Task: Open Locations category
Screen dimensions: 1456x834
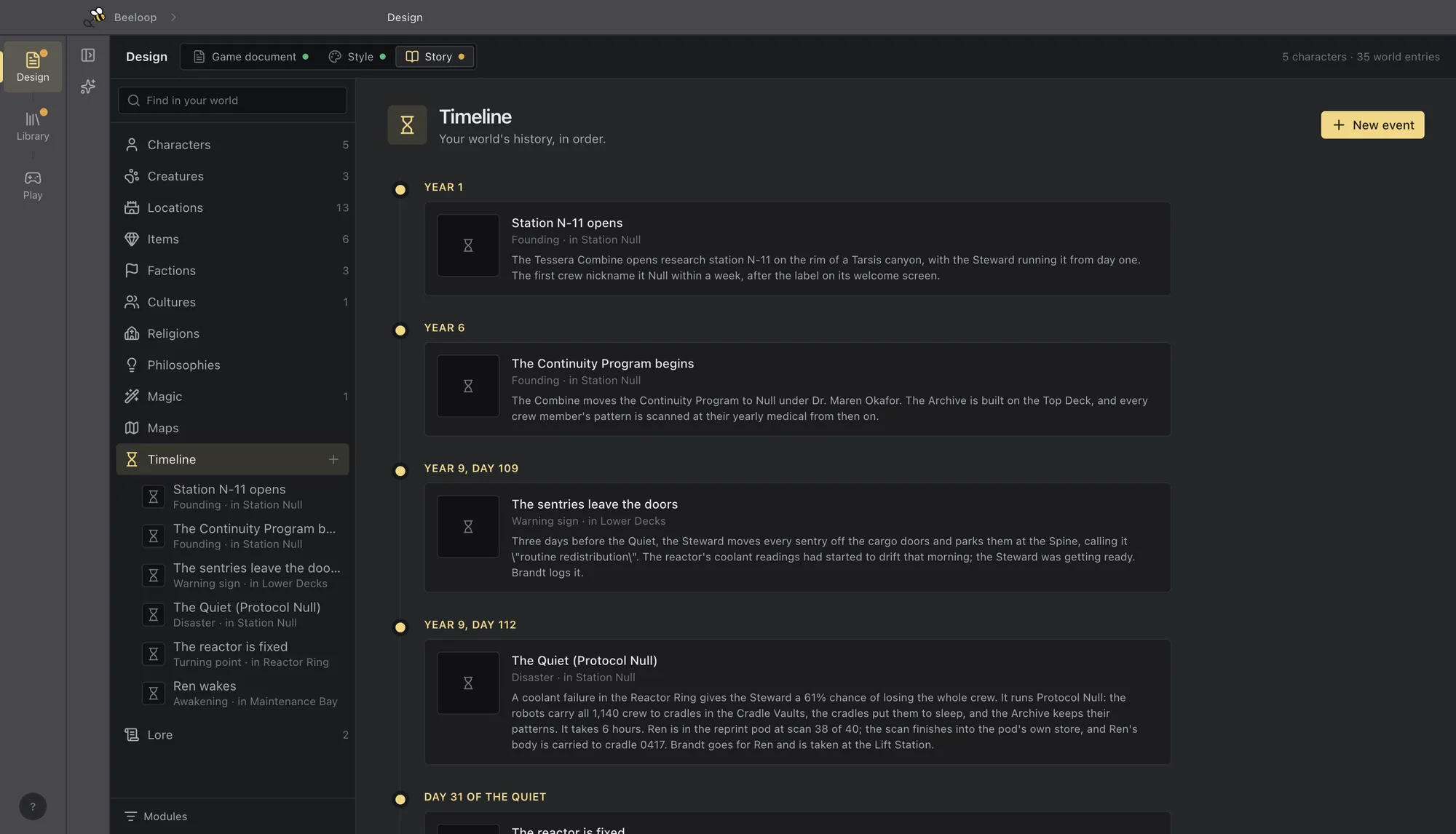Action: point(233,207)
